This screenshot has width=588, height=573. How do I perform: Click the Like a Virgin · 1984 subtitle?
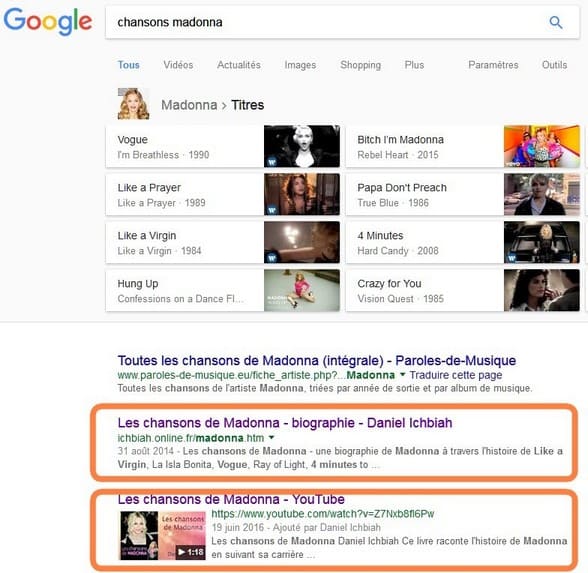point(159,251)
